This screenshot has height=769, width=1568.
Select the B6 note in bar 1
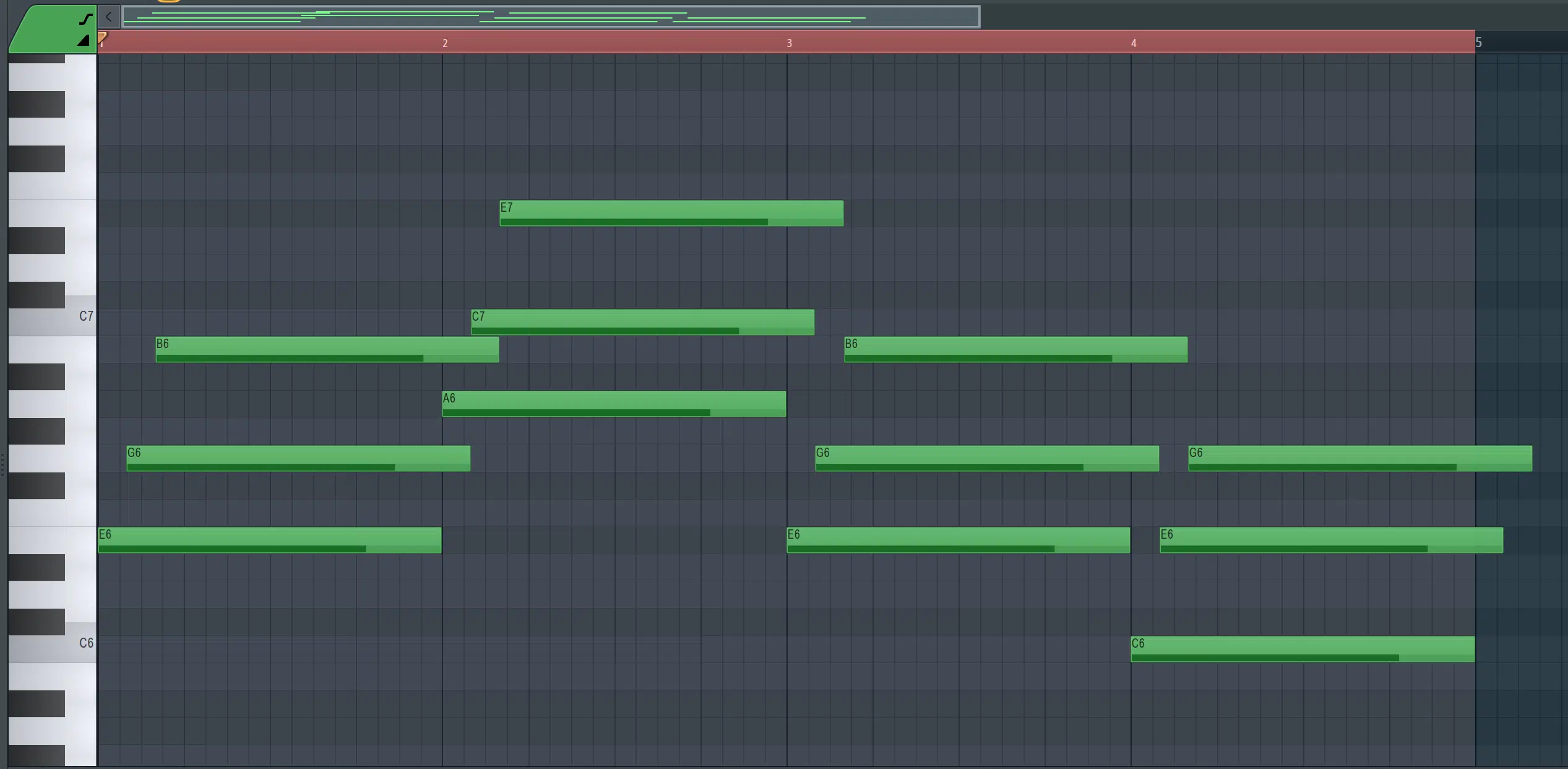[327, 349]
